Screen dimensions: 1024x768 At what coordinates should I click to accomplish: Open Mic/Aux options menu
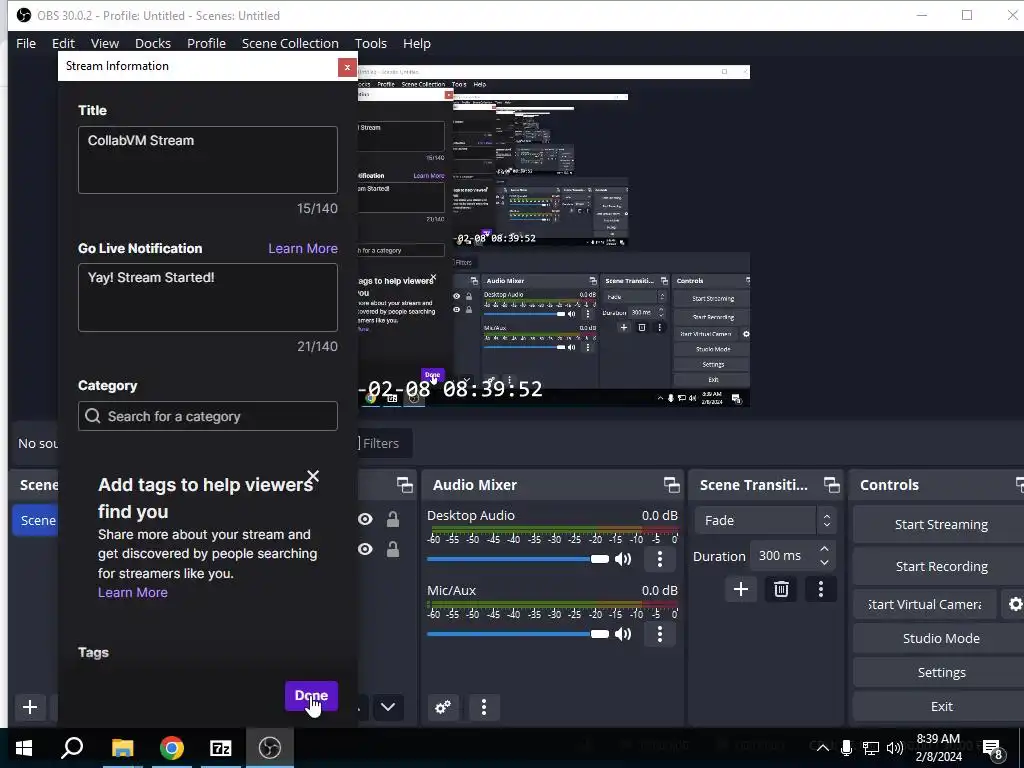tap(660, 634)
